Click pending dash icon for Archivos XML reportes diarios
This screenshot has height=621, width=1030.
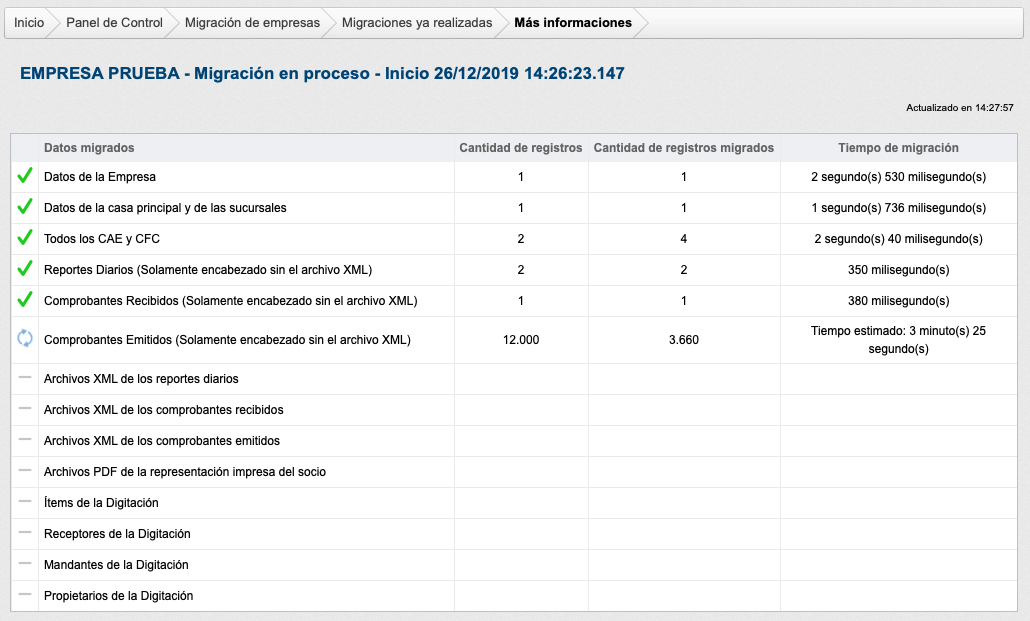click(25, 378)
